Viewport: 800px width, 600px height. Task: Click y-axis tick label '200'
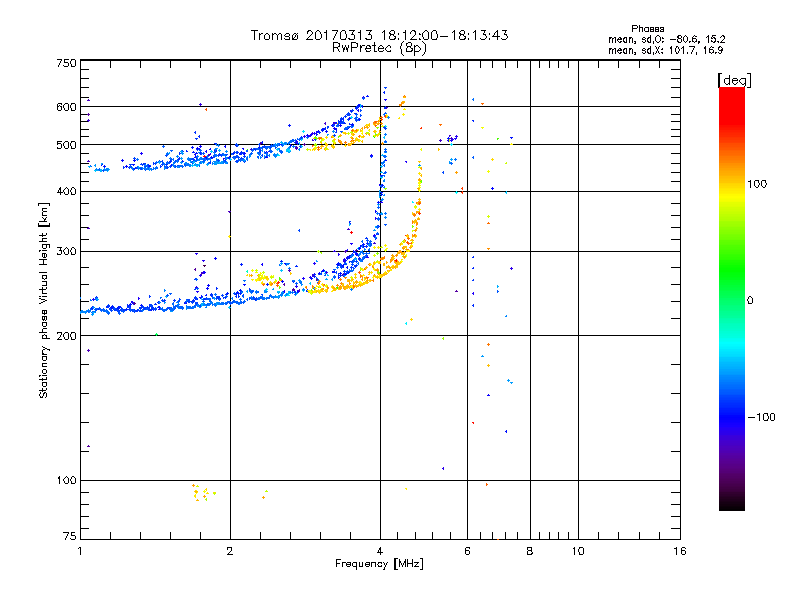pyautogui.click(x=67, y=336)
